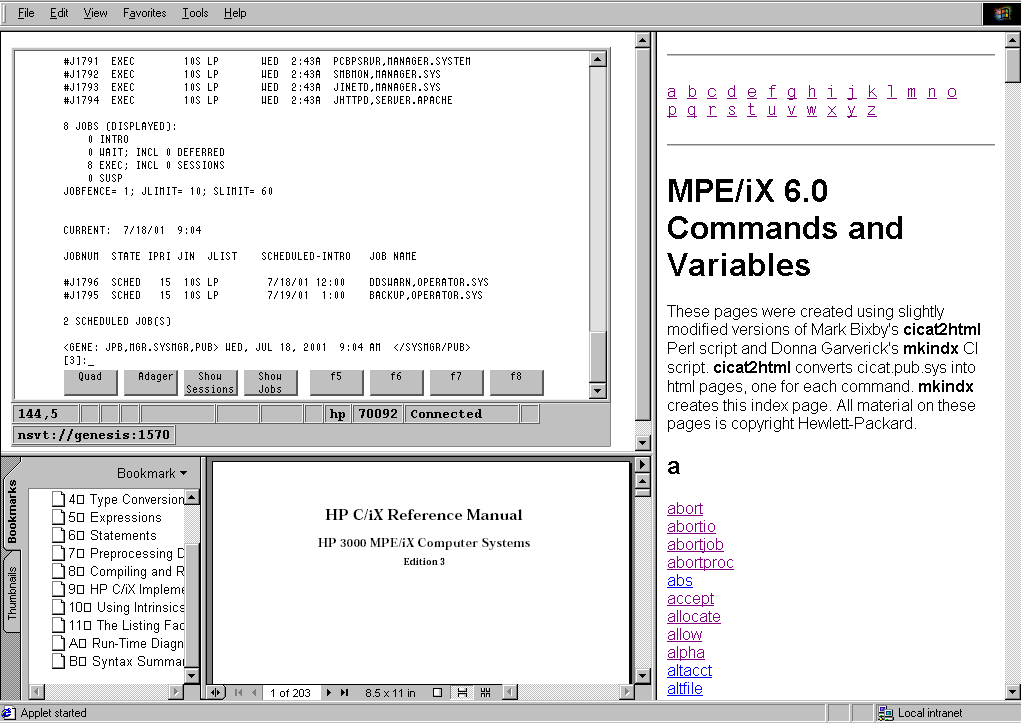
Task: Go to the previous PDF page
Action: [x=254, y=692]
